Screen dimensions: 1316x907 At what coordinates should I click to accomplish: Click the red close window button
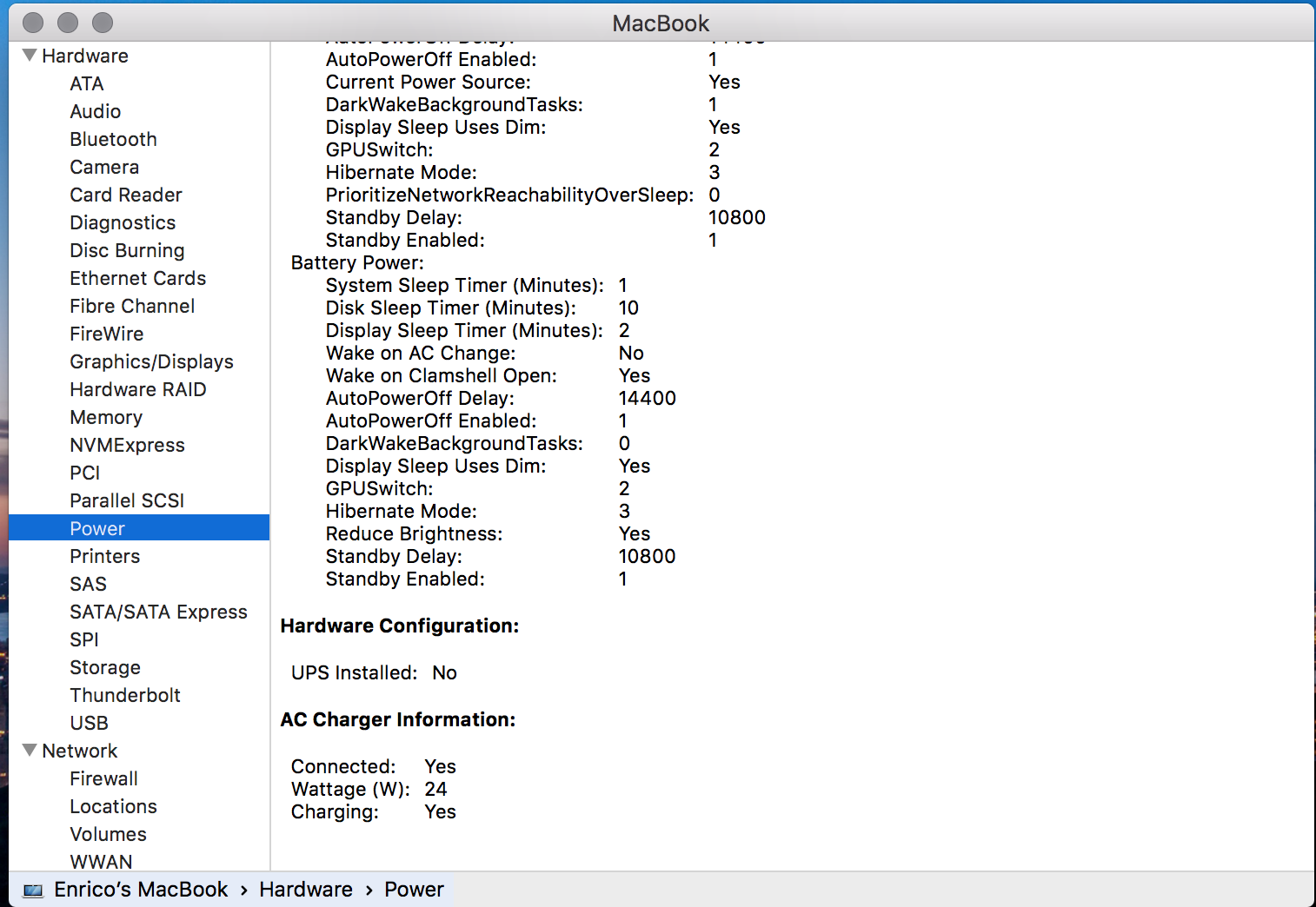pyautogui.click(x=33, y=23)
